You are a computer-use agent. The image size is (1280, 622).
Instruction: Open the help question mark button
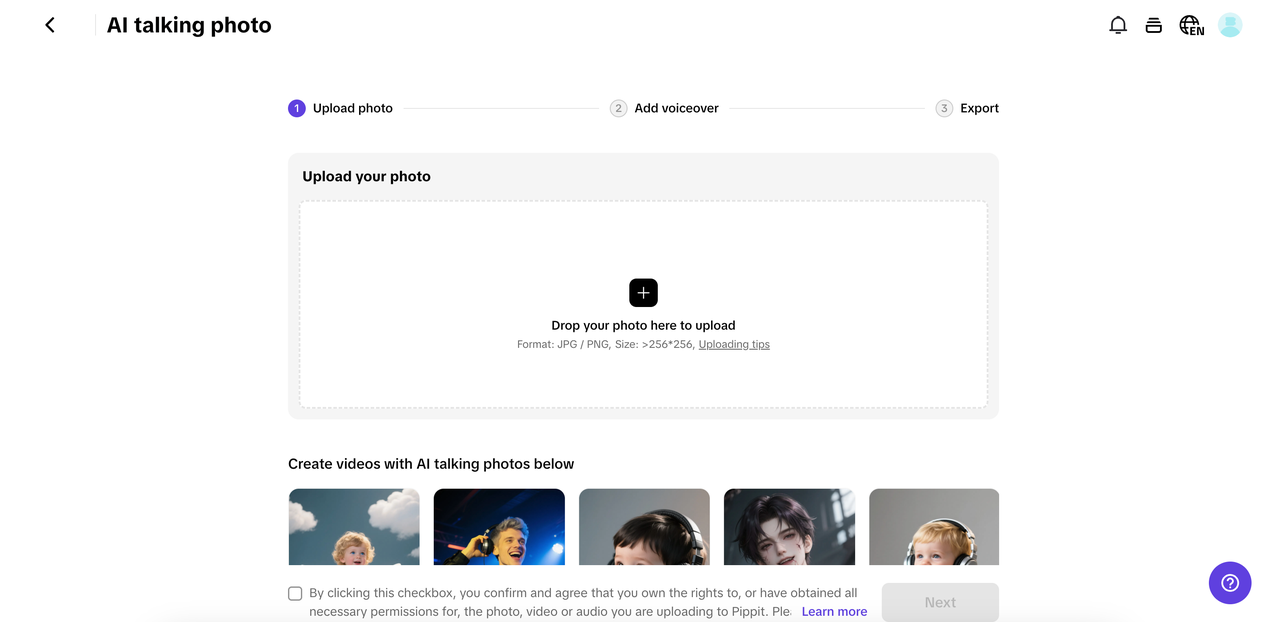[x=1229, y=583]
